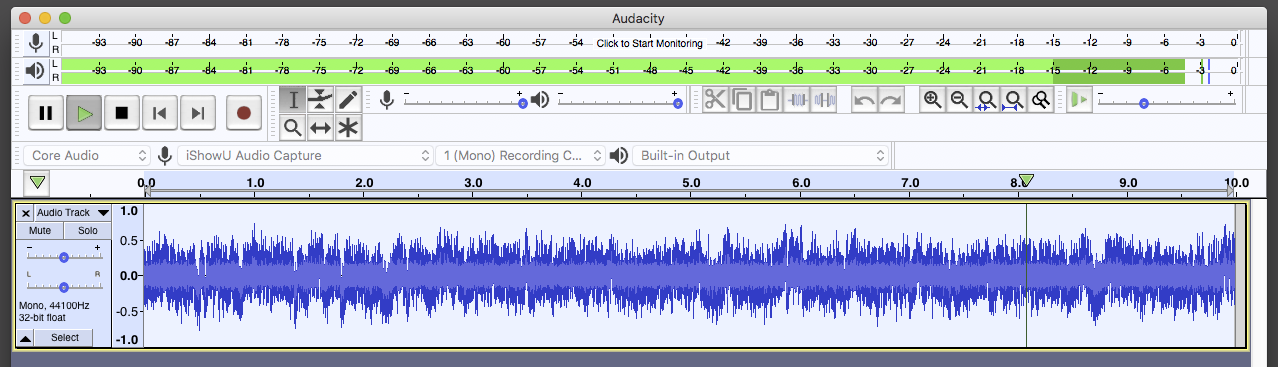Click the Zoom Toggle icon

coord(1040,99)
